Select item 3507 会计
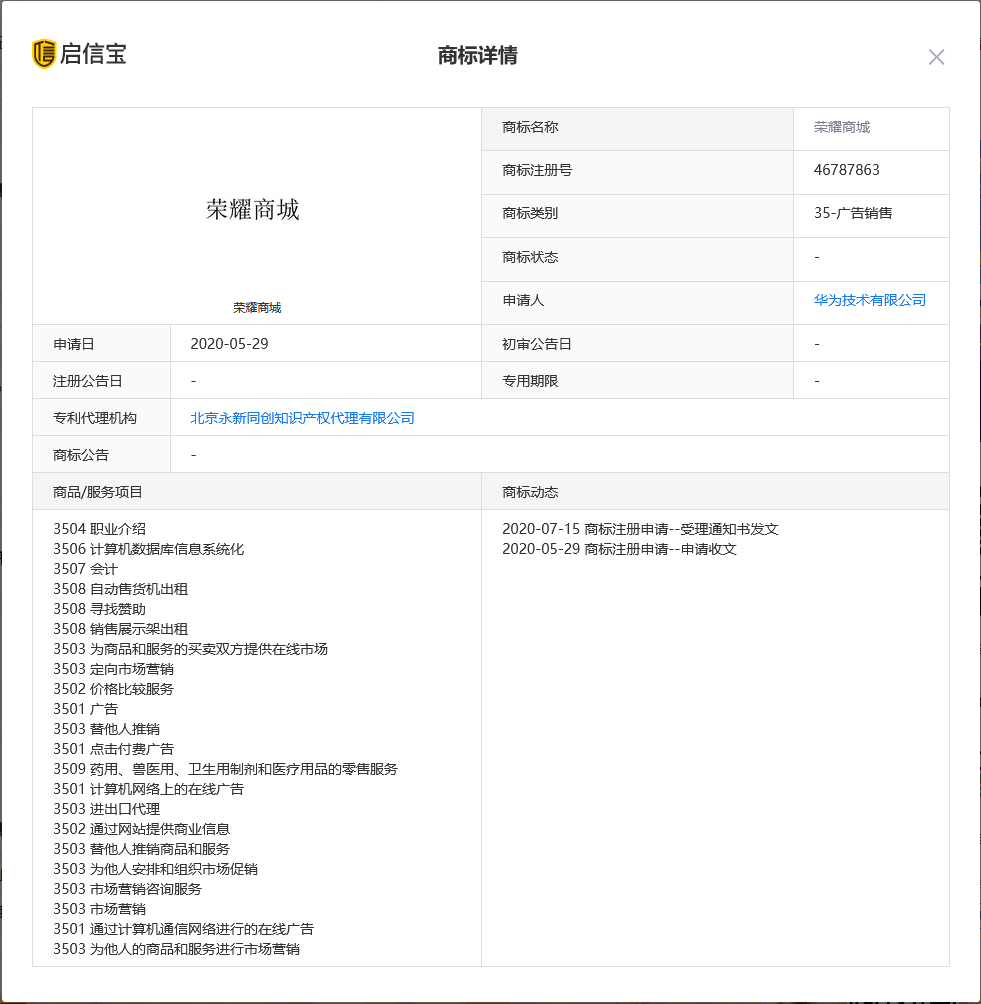This screenshot has width=981, height=1004. [x=85, y=569]
